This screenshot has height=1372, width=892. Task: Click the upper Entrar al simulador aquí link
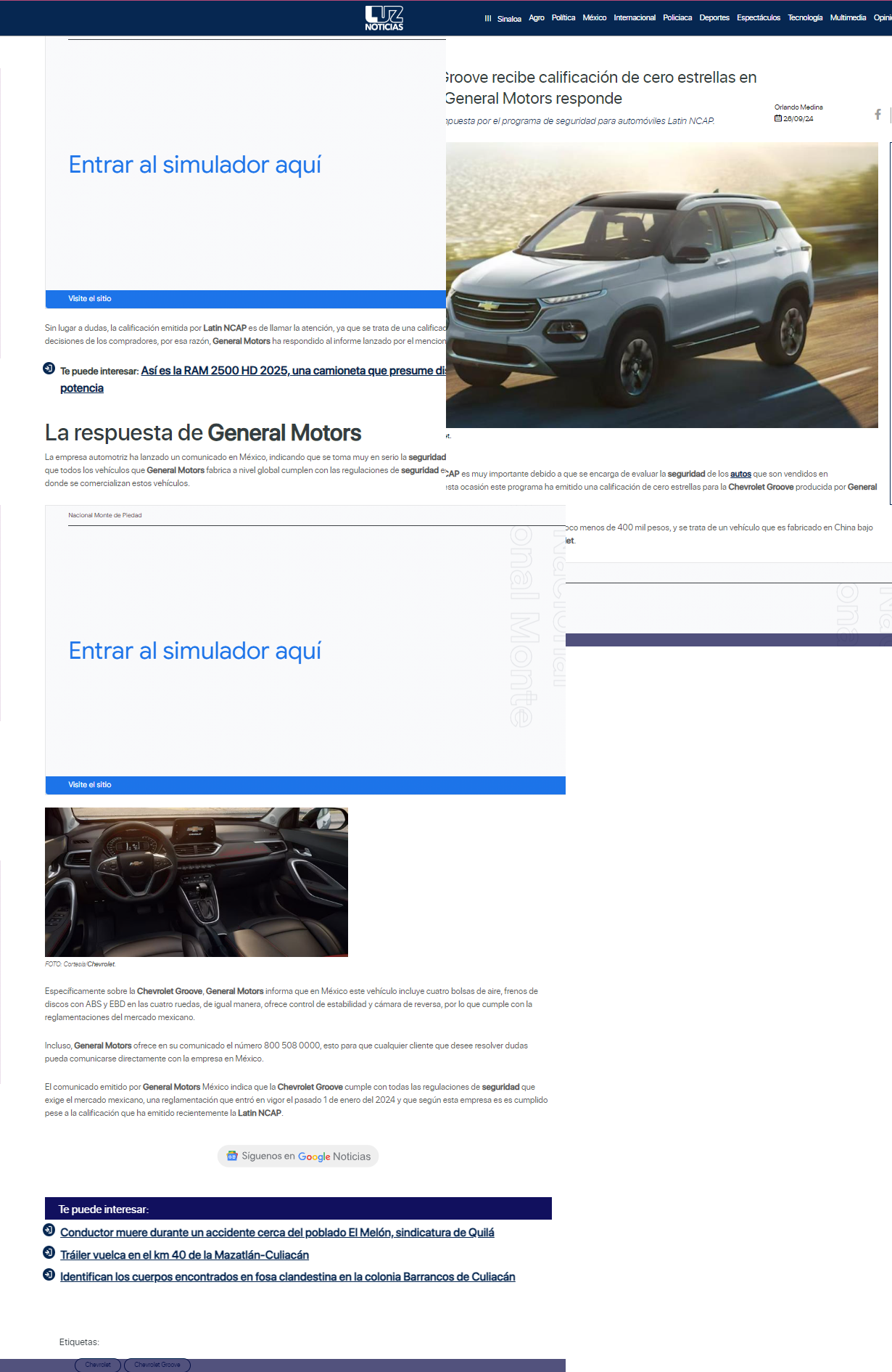195,165
